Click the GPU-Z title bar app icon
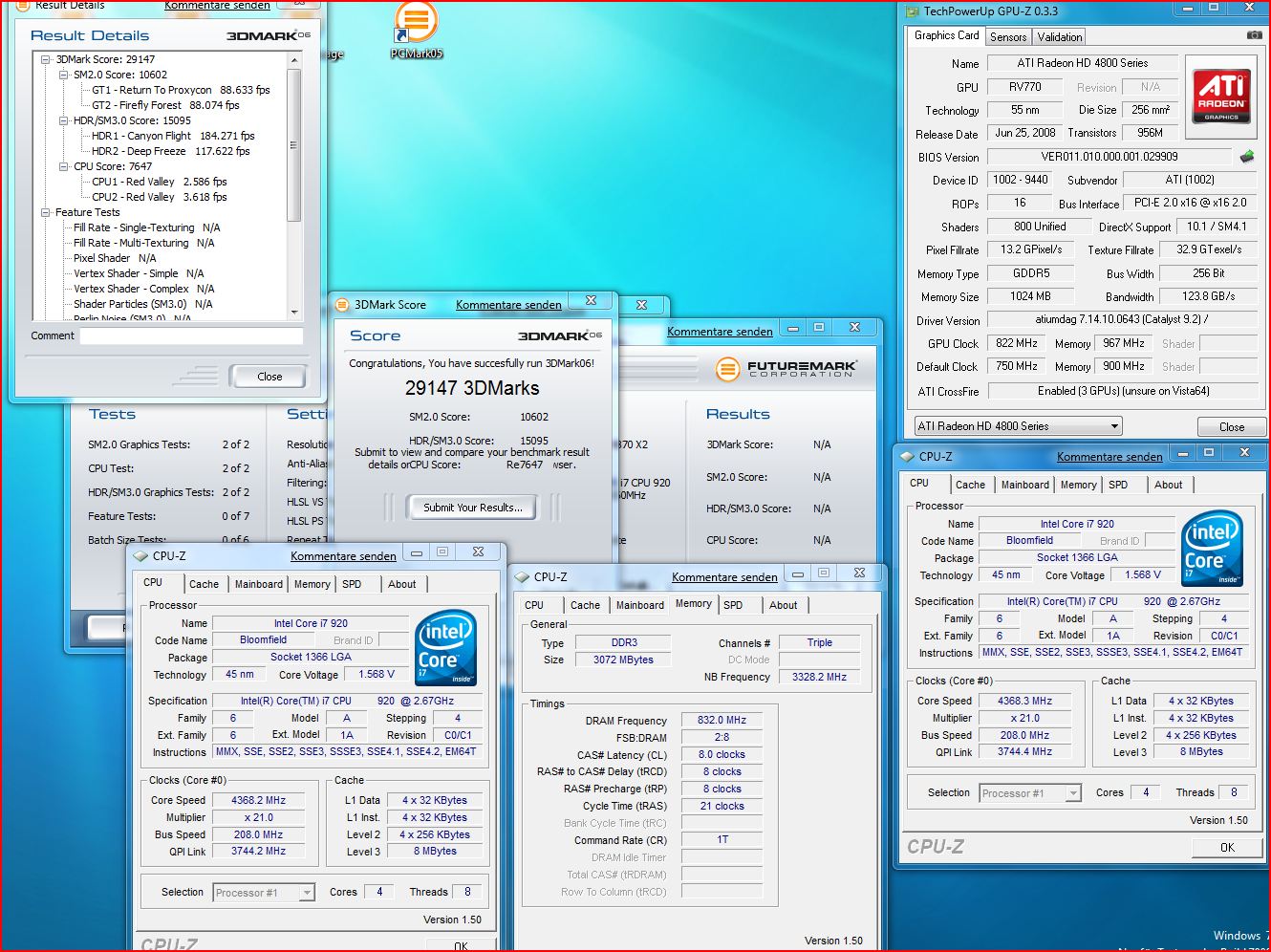Screen dimensions: 1271x952 coord(912,11)
